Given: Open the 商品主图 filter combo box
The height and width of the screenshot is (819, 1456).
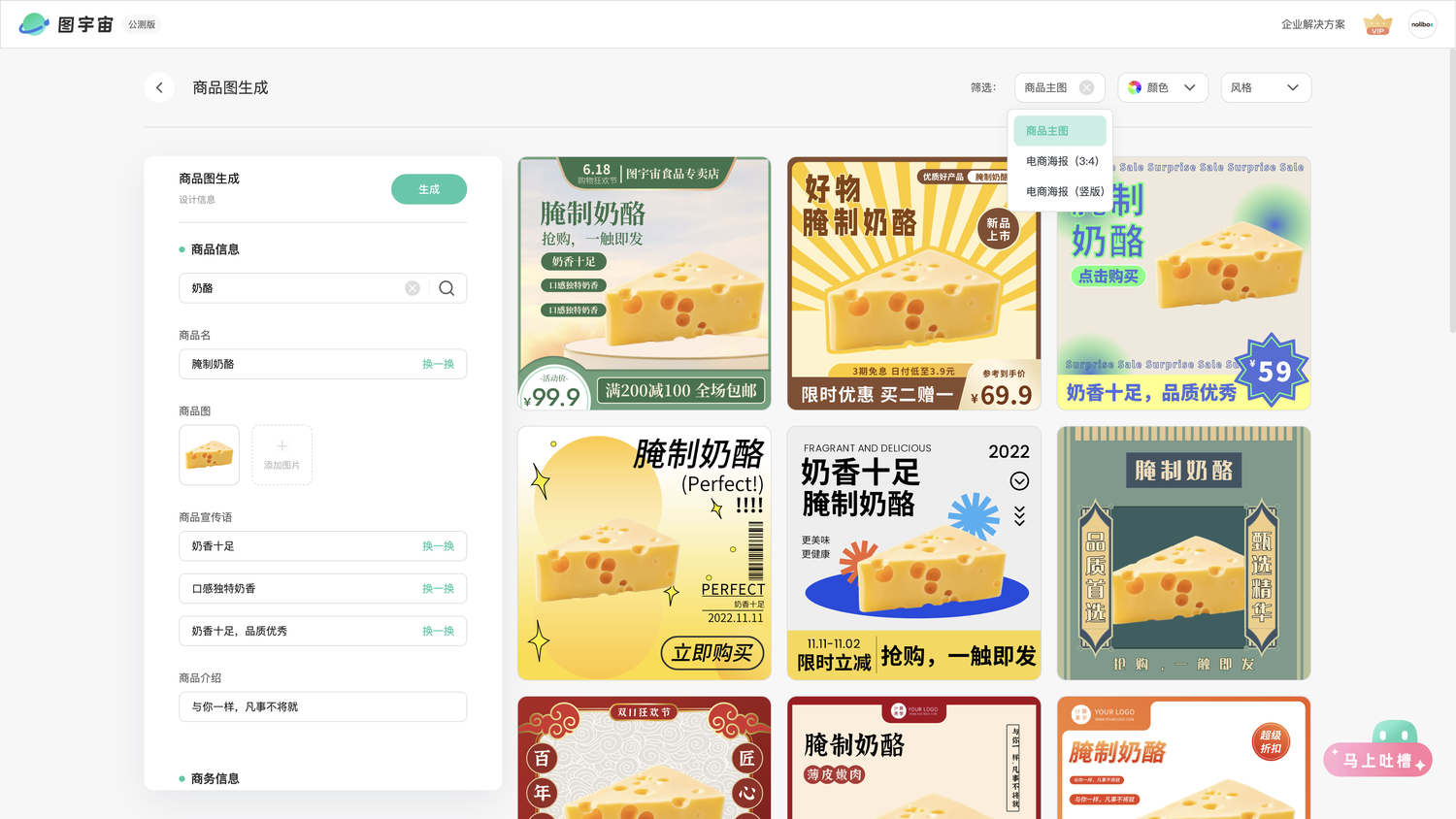Looking at the screenshot, I should coord(1060,87).
